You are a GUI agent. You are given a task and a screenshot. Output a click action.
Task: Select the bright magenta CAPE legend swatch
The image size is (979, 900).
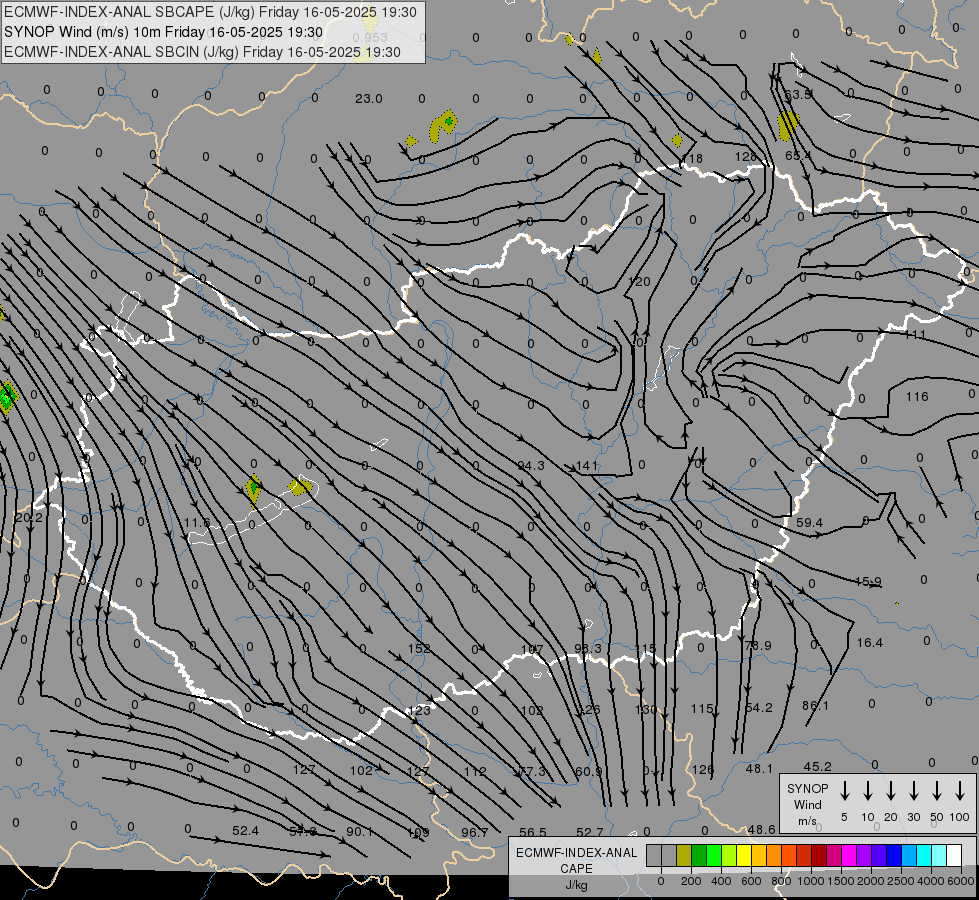click(849, 855)
